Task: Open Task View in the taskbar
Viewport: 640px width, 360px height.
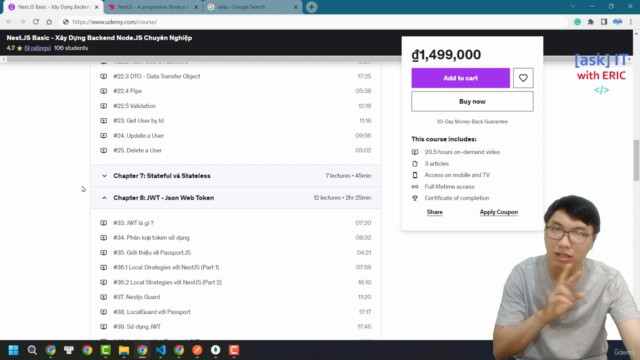Action: click(x=69, y=350)
